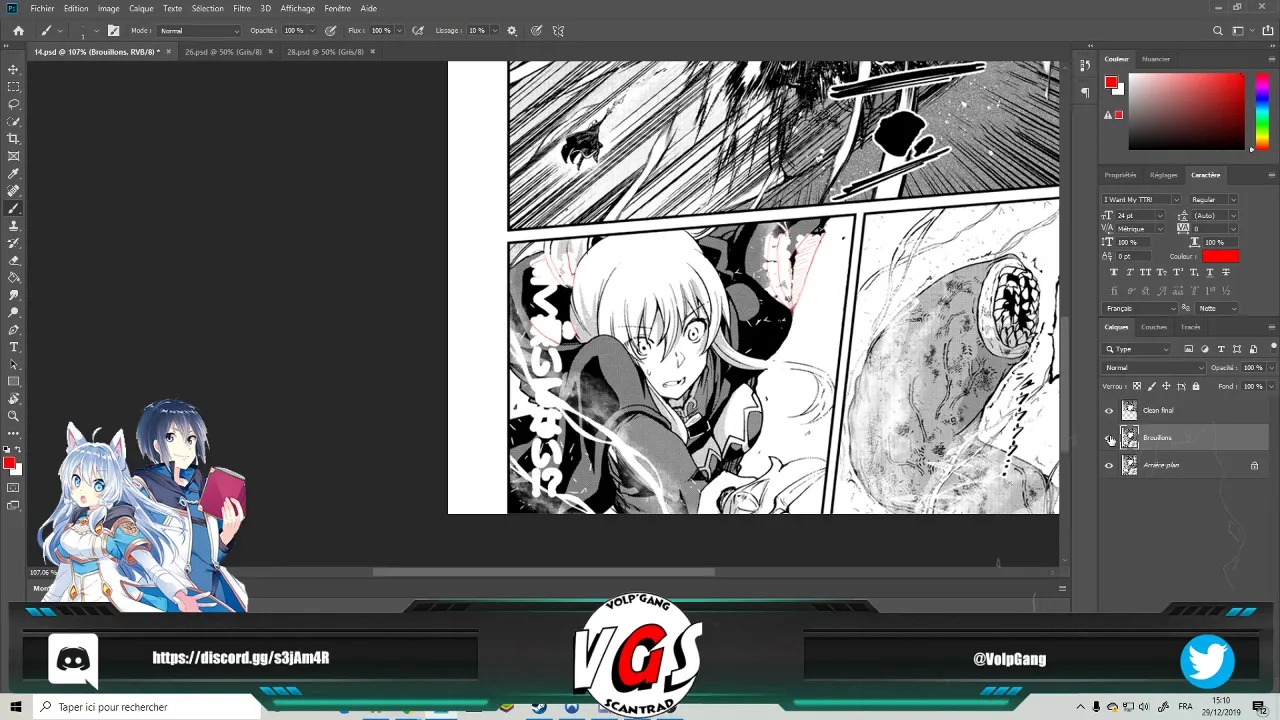
Task: Click the foreground color swatch in Couleur panel
Action: 1110,83
